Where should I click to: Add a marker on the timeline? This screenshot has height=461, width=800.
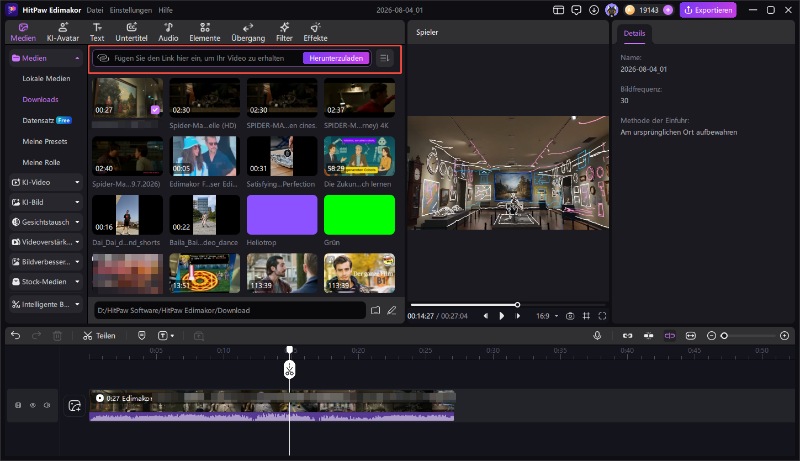(x=141, y=336)
